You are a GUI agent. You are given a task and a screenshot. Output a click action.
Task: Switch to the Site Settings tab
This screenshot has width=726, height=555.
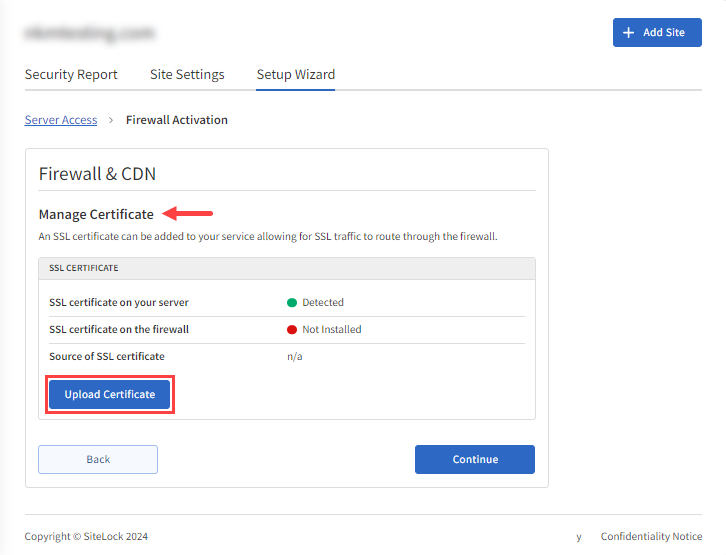pos(187,75)
